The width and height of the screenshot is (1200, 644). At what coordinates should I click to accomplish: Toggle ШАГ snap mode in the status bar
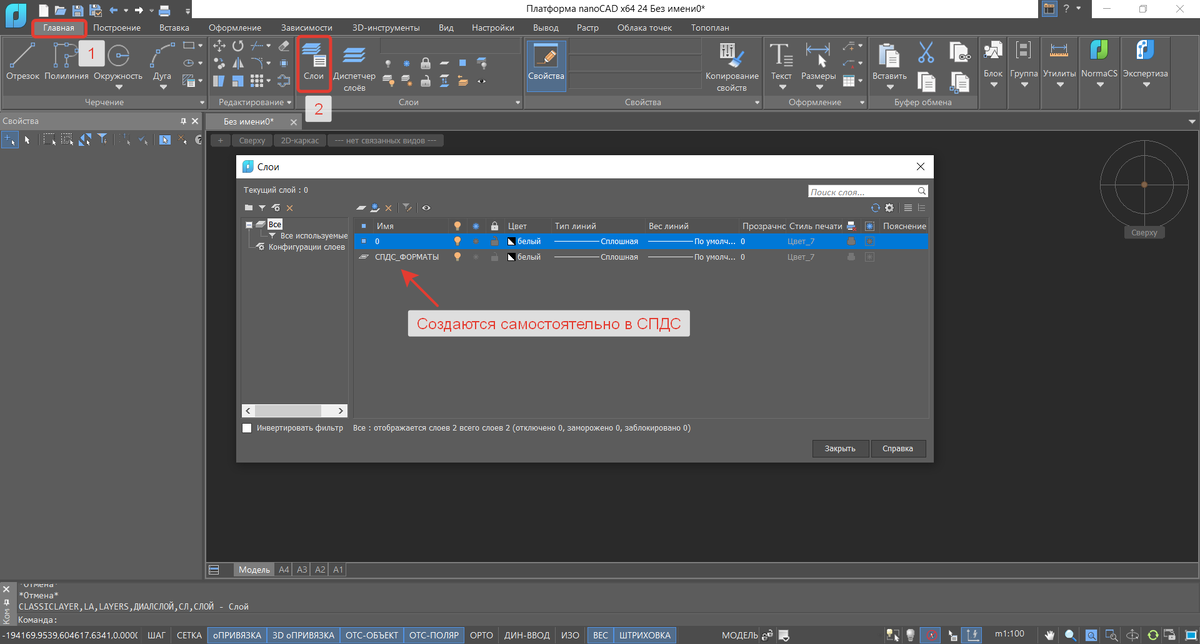157,635
